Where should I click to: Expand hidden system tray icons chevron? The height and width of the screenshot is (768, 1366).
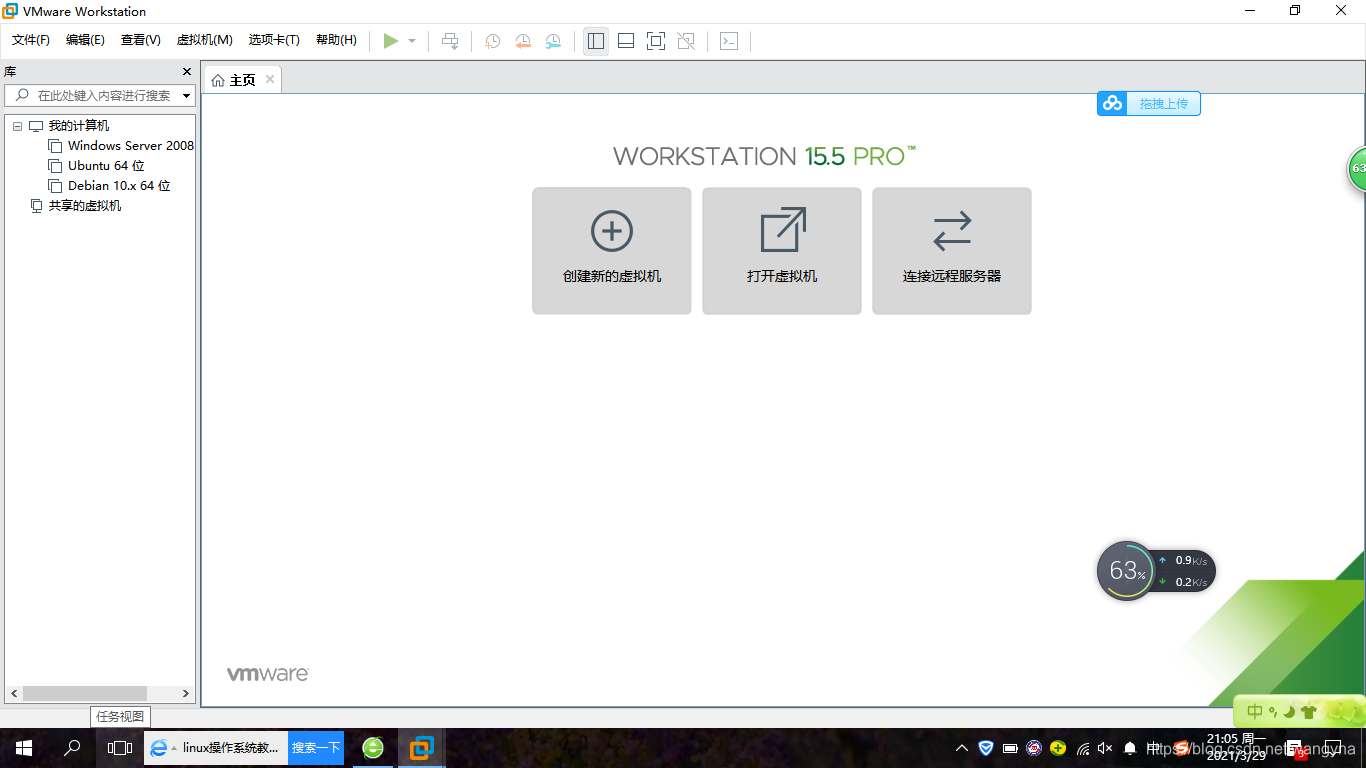coord(962,748)
